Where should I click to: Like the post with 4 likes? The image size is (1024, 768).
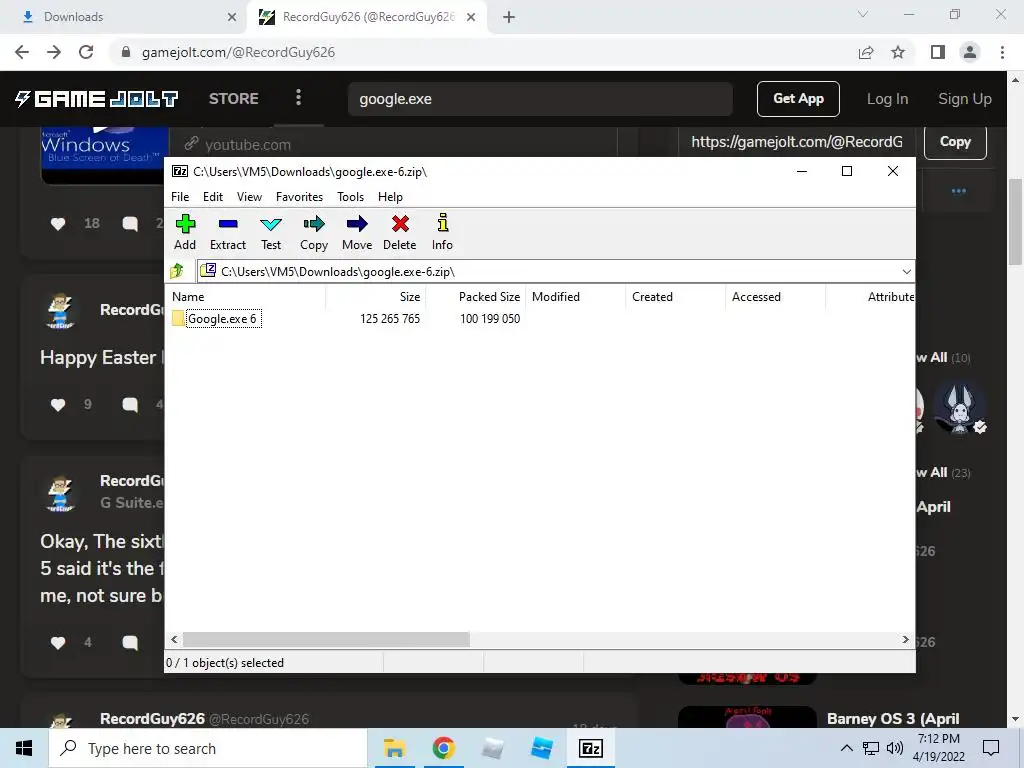click(x=58, y=643)
